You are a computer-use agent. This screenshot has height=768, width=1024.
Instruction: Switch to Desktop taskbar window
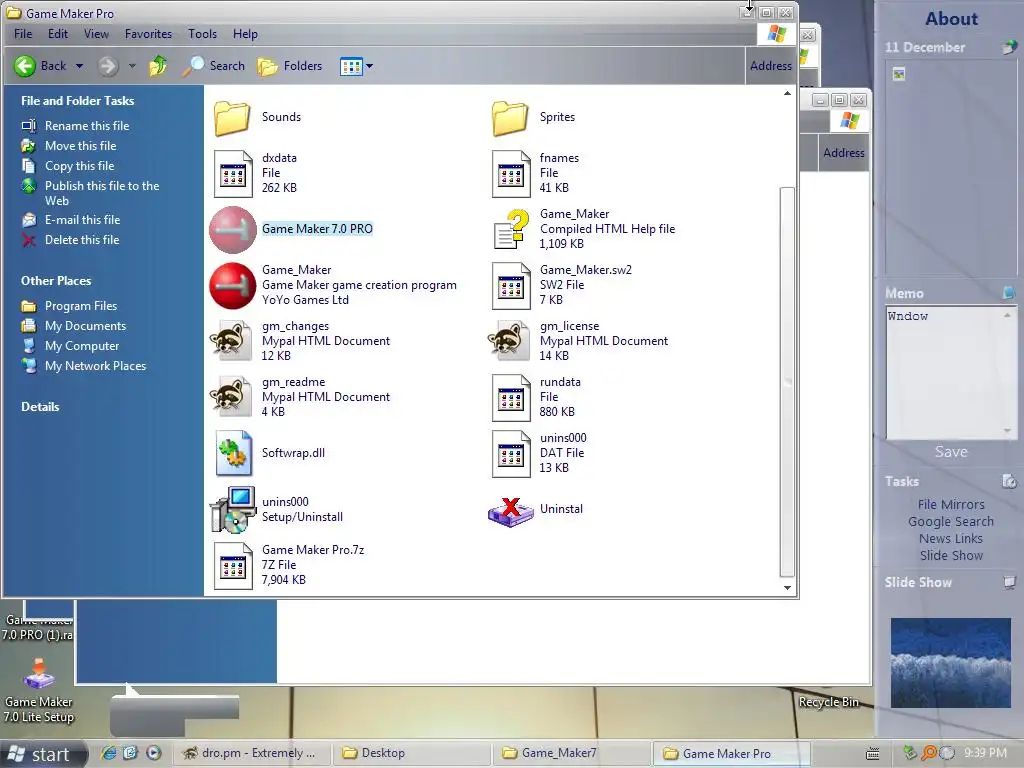(411, 754)
